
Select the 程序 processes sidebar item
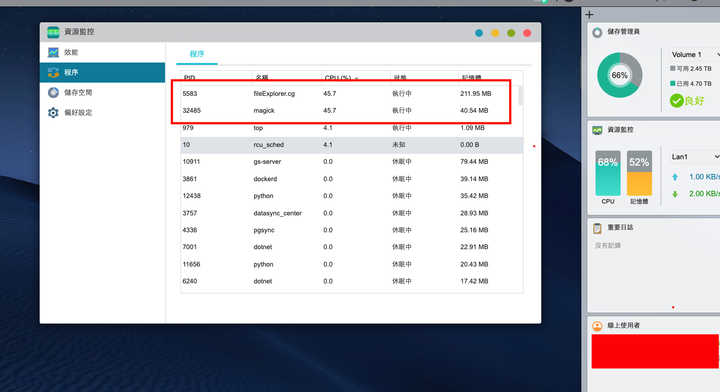point(102,73)
